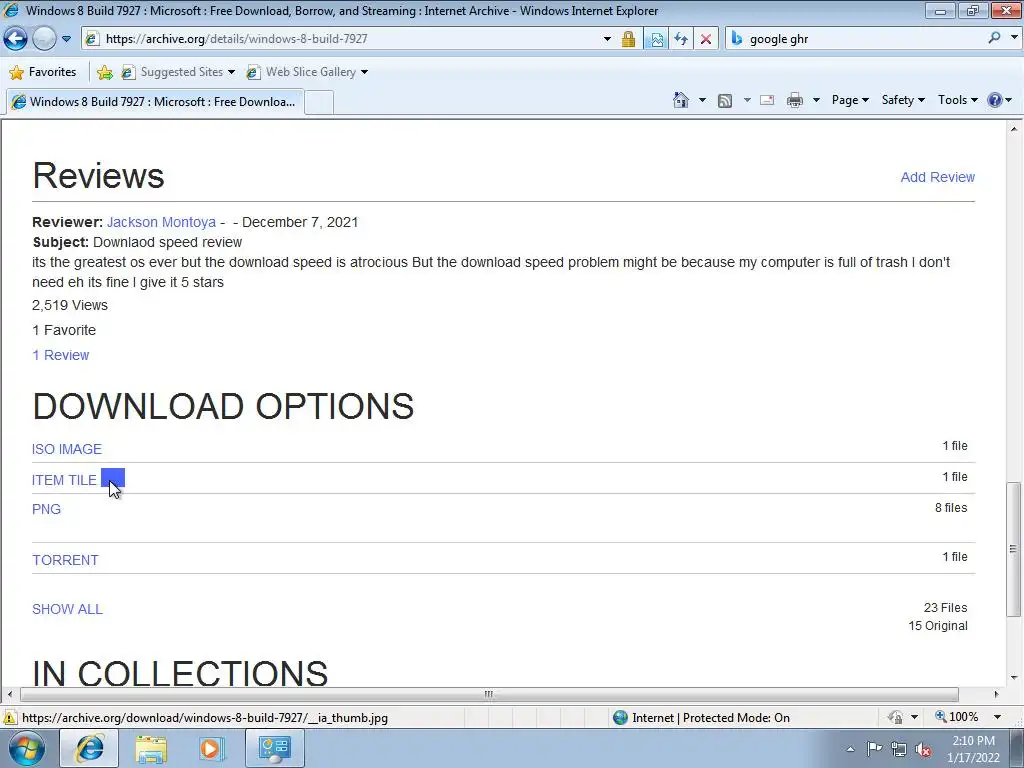Show hidden tray icons arrow

(850, 749)
